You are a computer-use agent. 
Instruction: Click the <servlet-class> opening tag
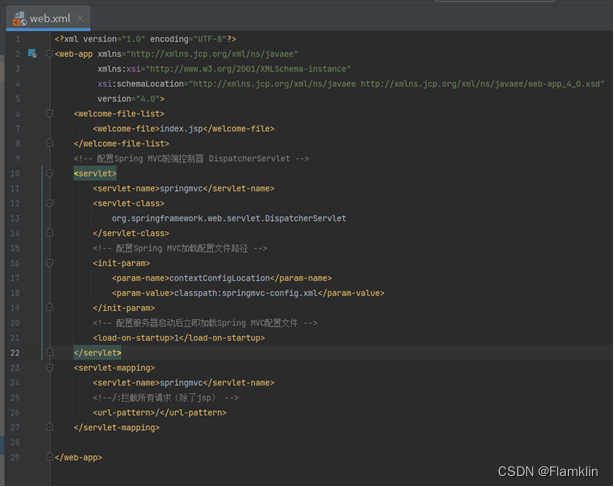(x=128, y=203)
